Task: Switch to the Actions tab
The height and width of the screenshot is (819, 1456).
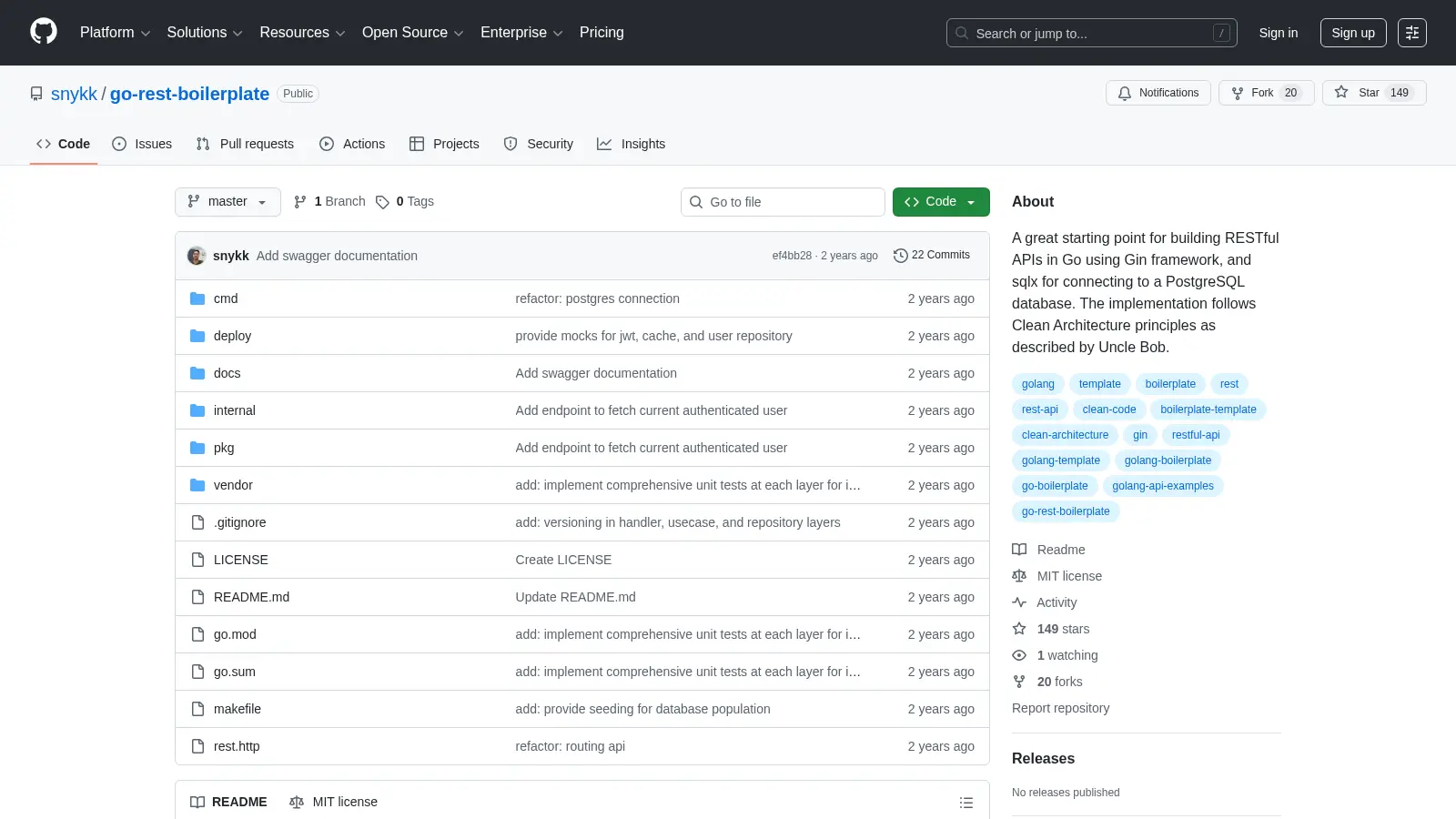Action: tap(352, 144)
